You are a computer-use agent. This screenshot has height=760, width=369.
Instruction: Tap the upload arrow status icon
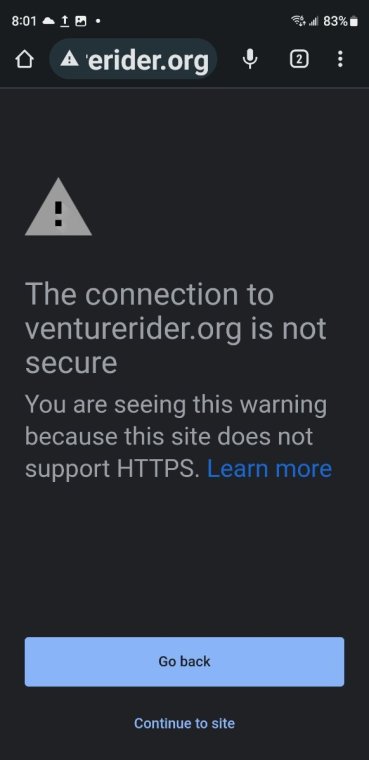coord(65,21)
